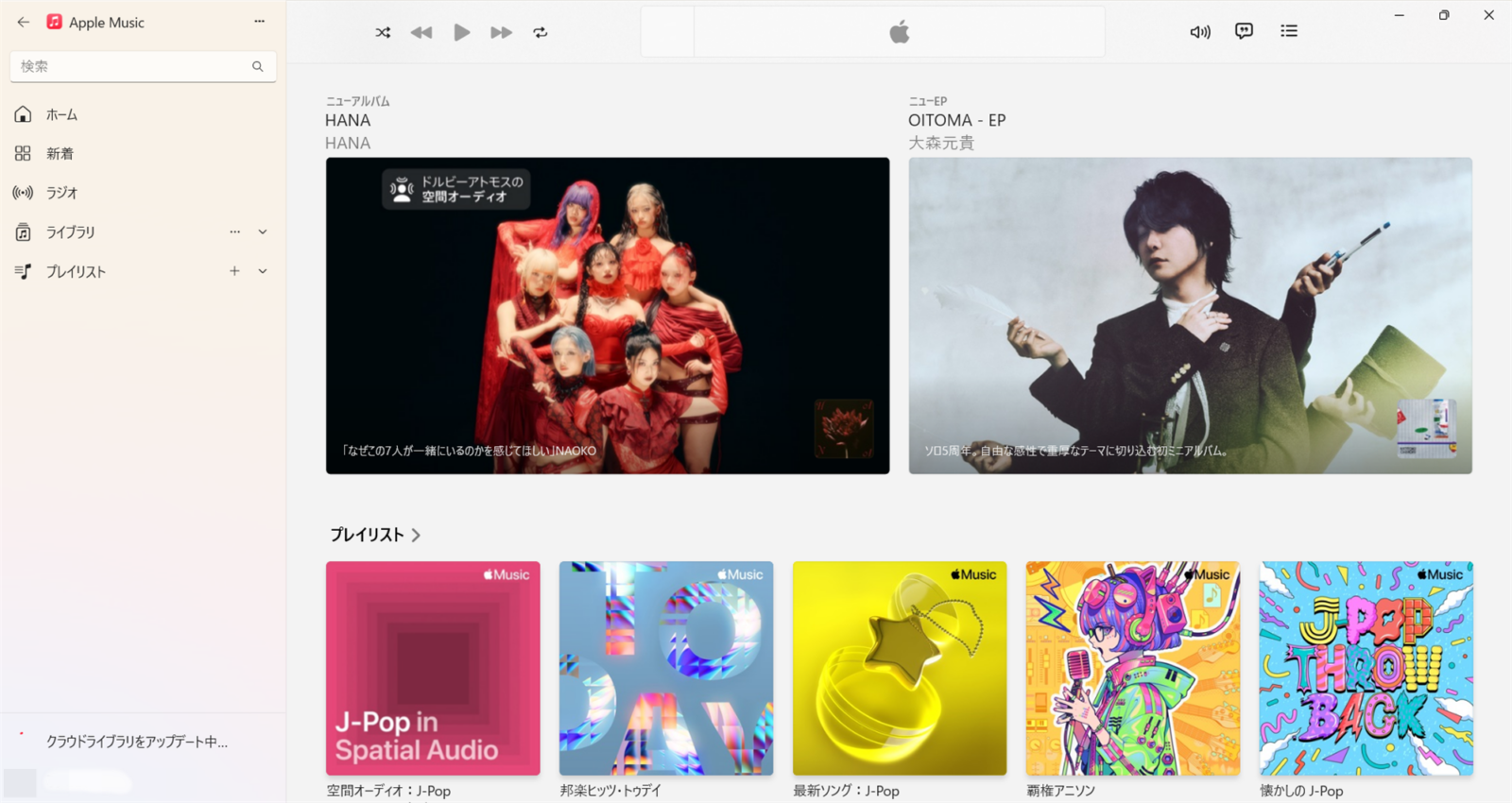Open the Up Next queue list
The width and height of the screenshot is (1512, 803).
(x=1289, y=31)
